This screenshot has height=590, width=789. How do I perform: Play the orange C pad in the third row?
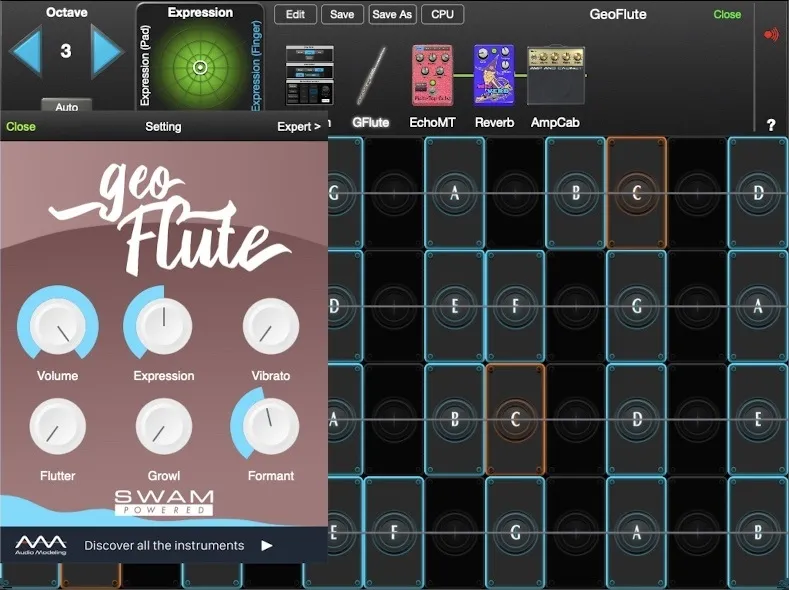(515, 419)
